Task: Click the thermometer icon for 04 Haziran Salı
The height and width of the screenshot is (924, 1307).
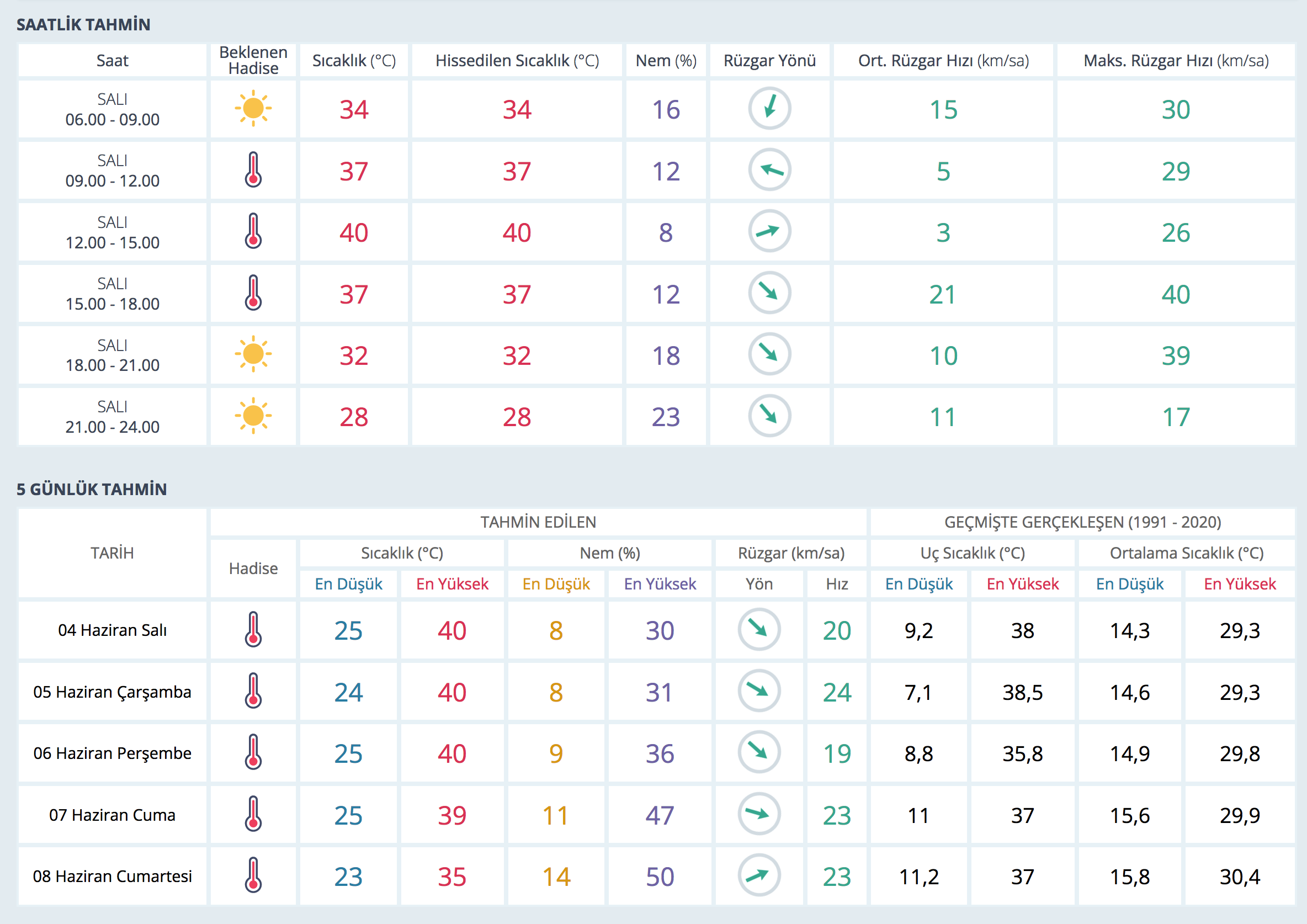Action: pyautogui.click(x=253, y=630)
